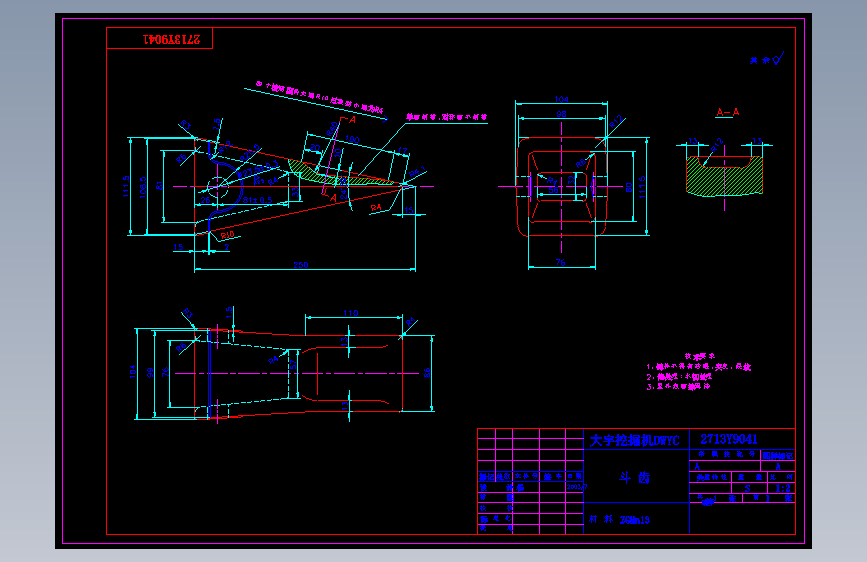Select the 33 dimension in side view
This screenshot has height=562, width=867.
click(295, 192)
